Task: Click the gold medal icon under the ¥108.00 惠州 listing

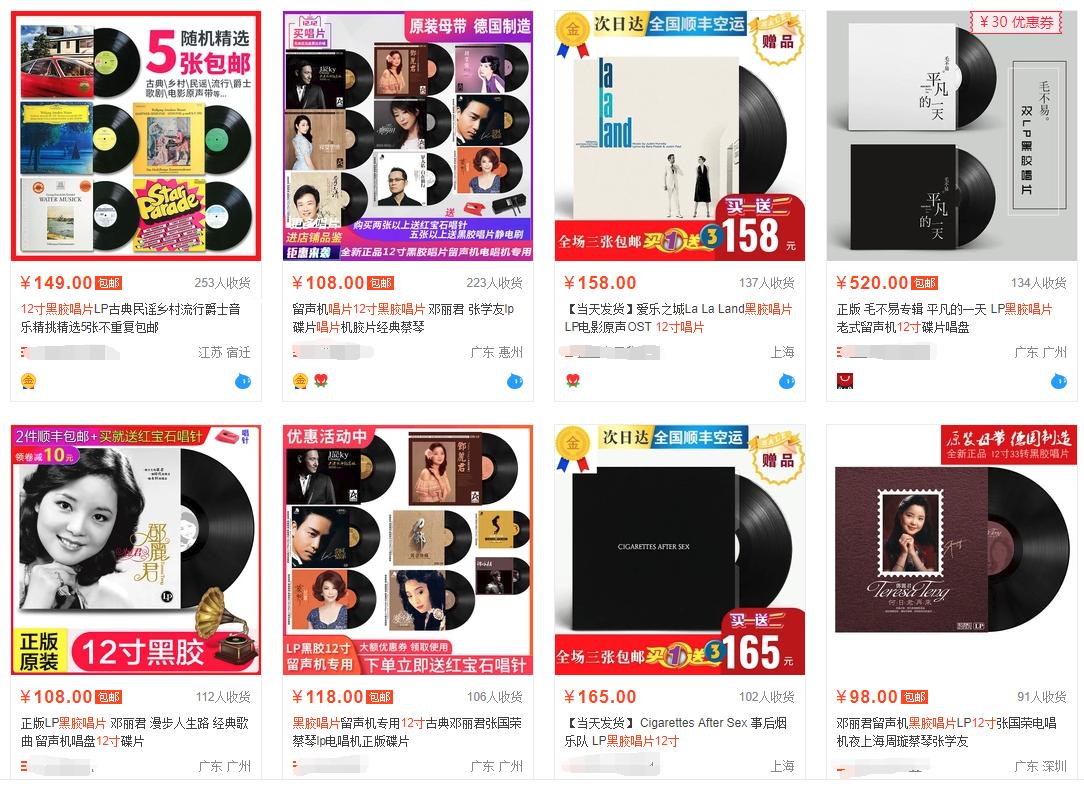Action: click(300, 381)
